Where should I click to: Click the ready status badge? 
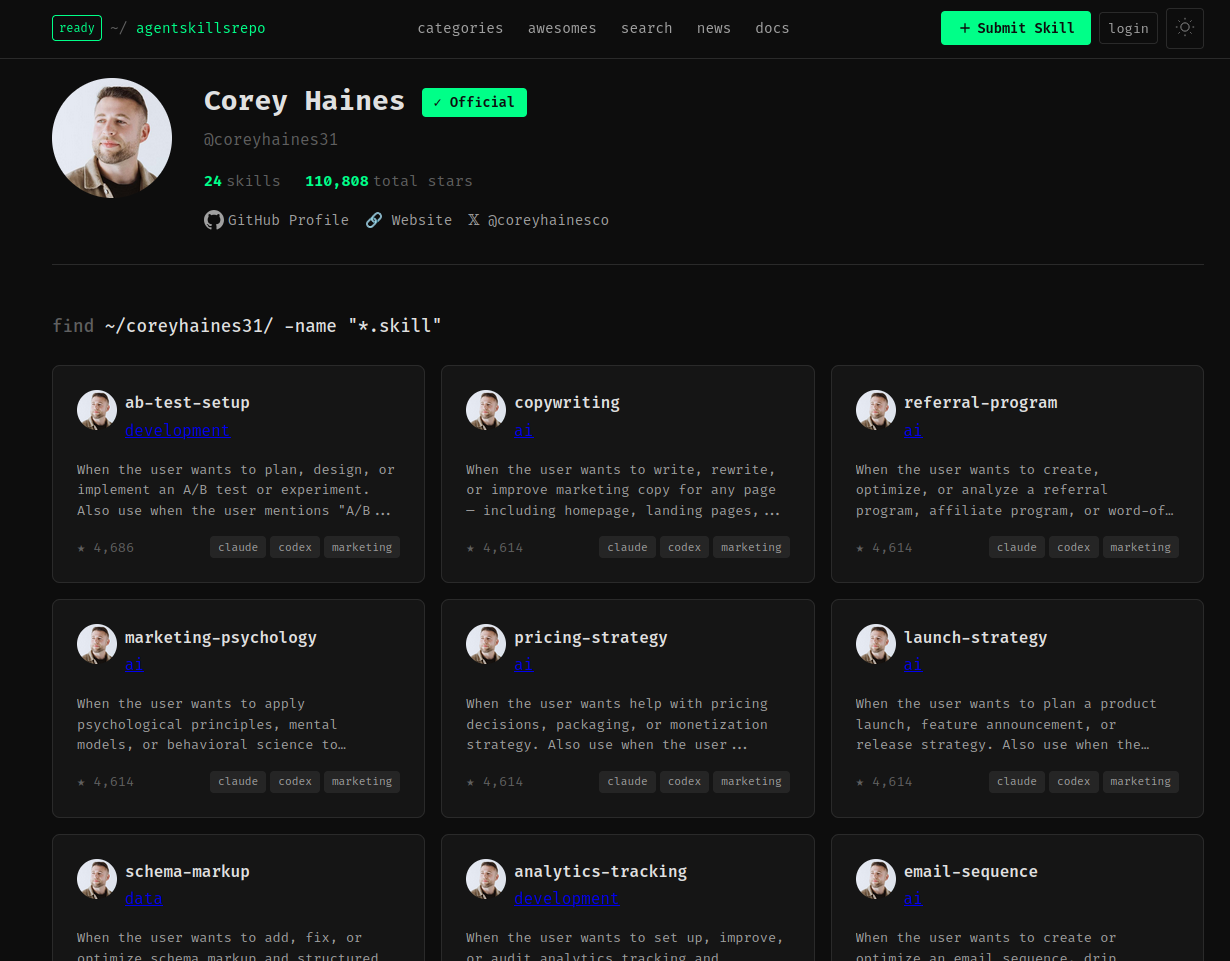[77, 28]
